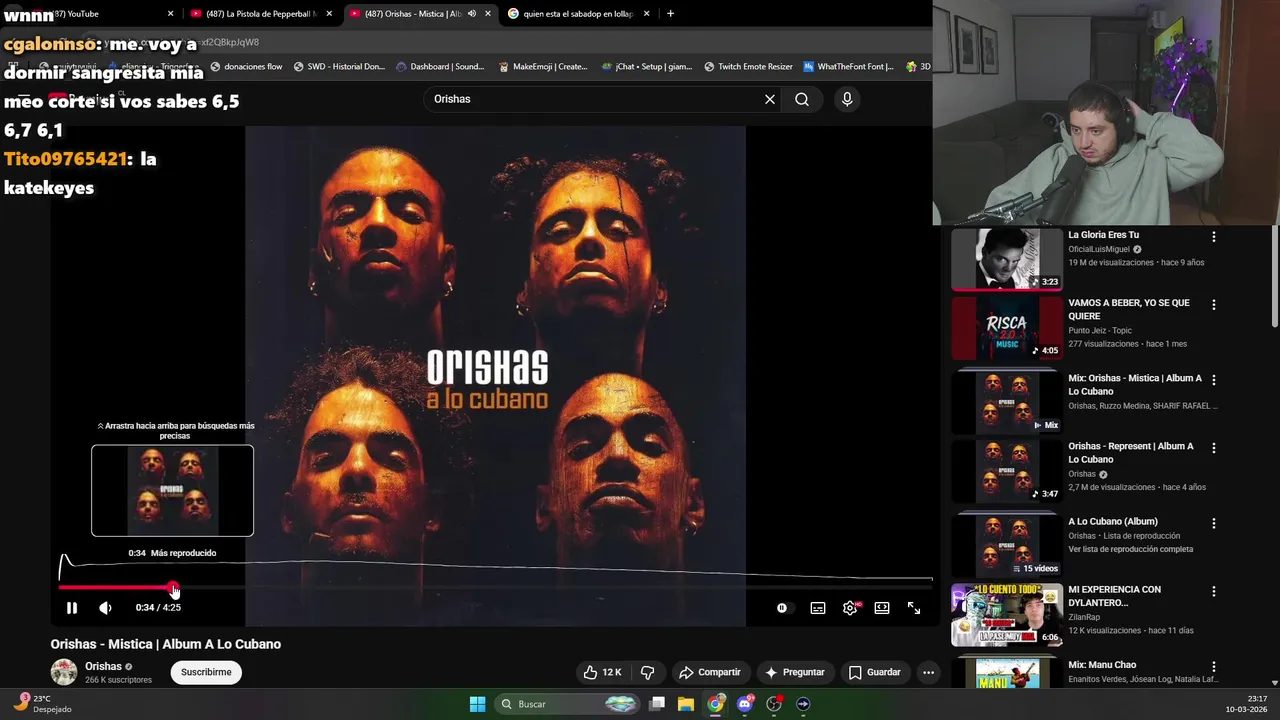
Task: Open a new browser tab
Action: point(670,14)
